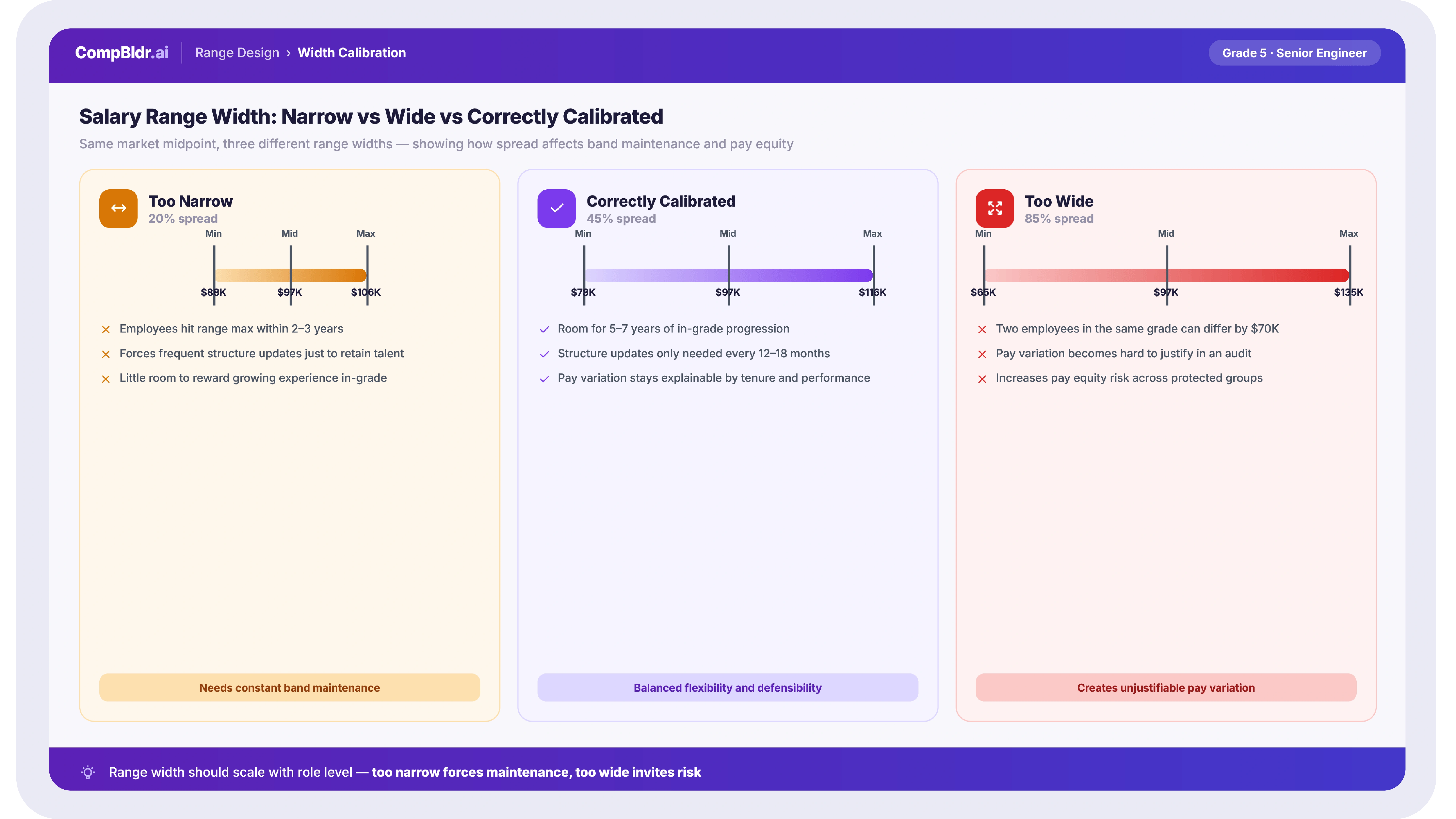1456x819 pixels.
Task: Click 'Employees hit range max within 2–3 years'
Action: coord(231,329)
